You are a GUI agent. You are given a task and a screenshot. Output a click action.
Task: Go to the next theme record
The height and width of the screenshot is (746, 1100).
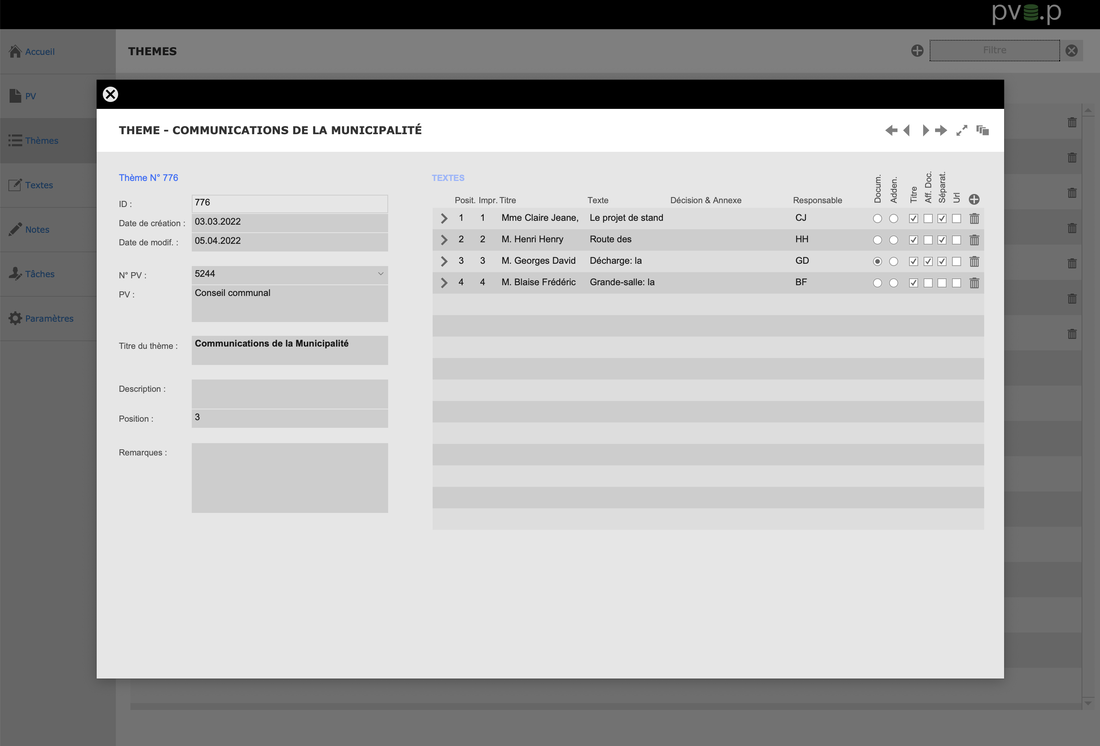(925, 131)
